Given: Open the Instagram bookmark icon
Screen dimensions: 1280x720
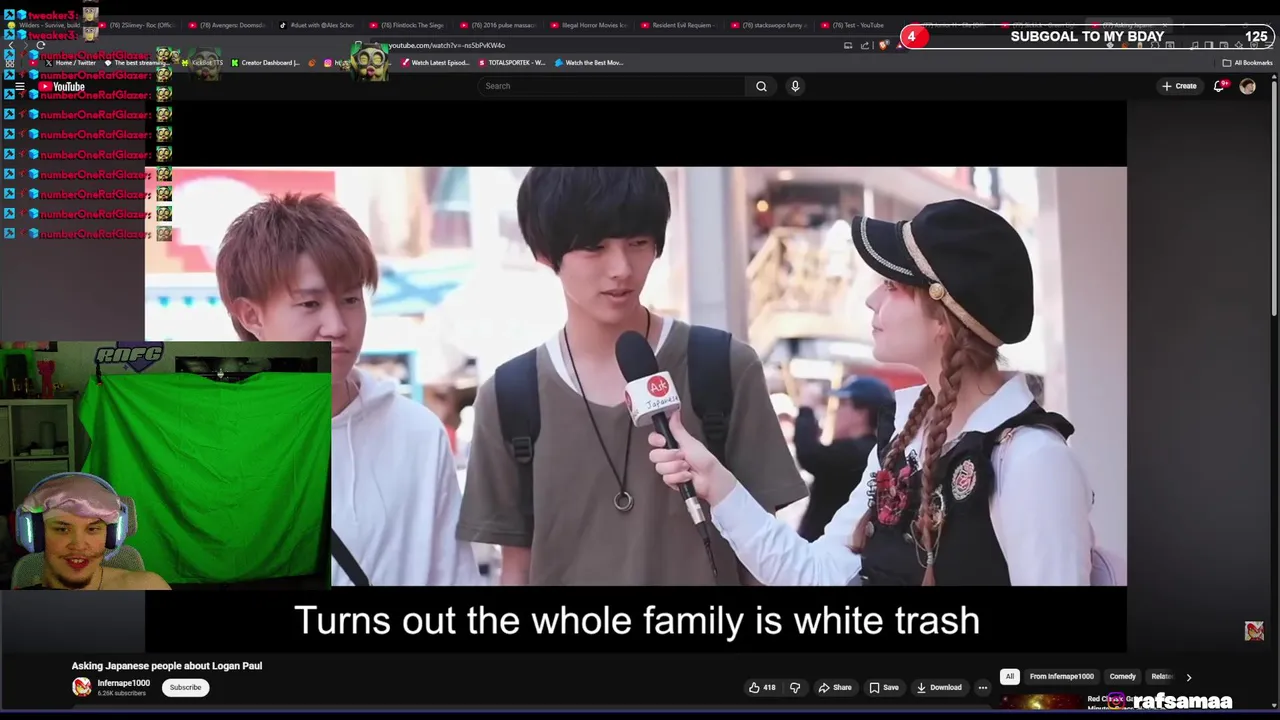Looking at the screenshot, I should tap(328, 62).
